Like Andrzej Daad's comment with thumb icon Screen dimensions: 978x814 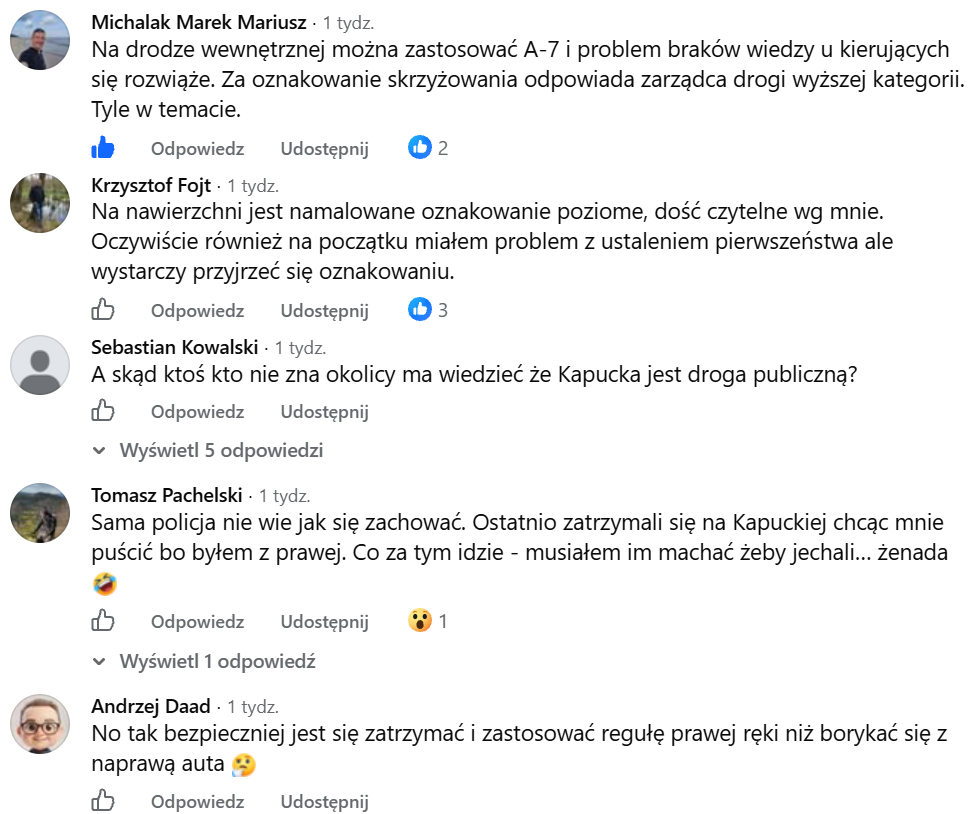[x=103, y=800]
